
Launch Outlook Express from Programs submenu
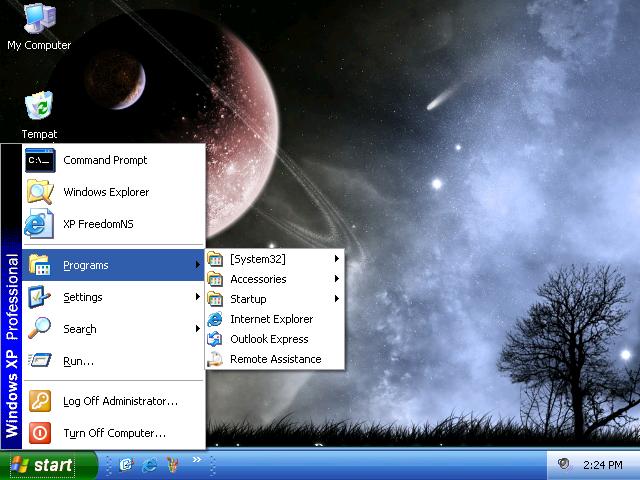pos(268,339)
